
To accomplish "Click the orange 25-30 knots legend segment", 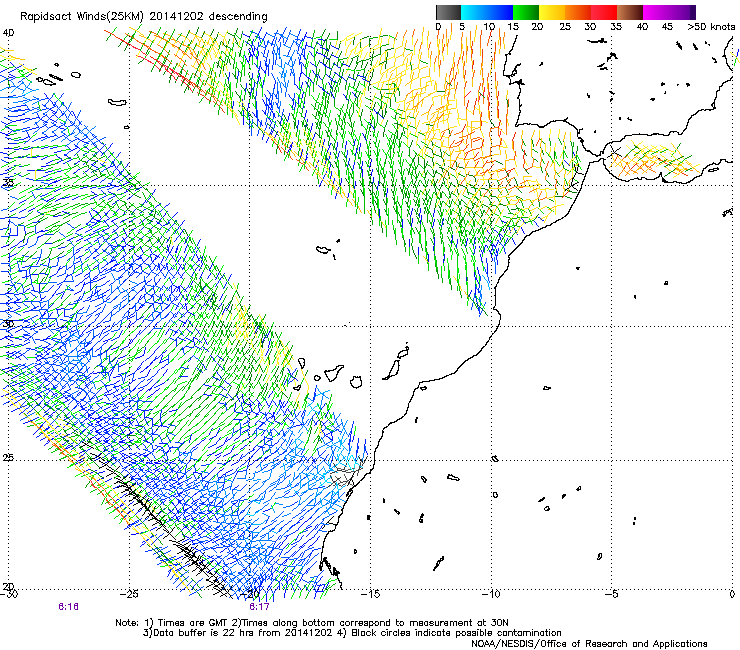I will tap(578, 12).
